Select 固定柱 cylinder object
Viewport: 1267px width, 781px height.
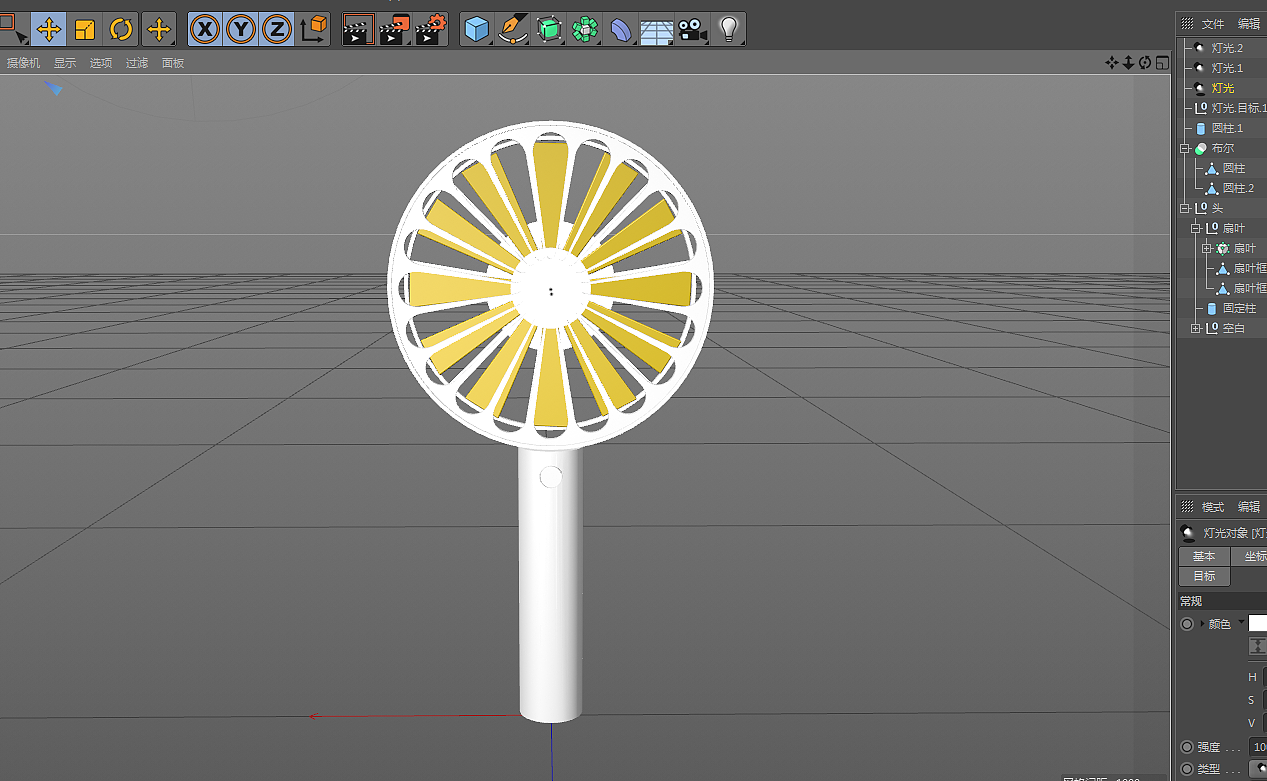[x=1239, y=308]
